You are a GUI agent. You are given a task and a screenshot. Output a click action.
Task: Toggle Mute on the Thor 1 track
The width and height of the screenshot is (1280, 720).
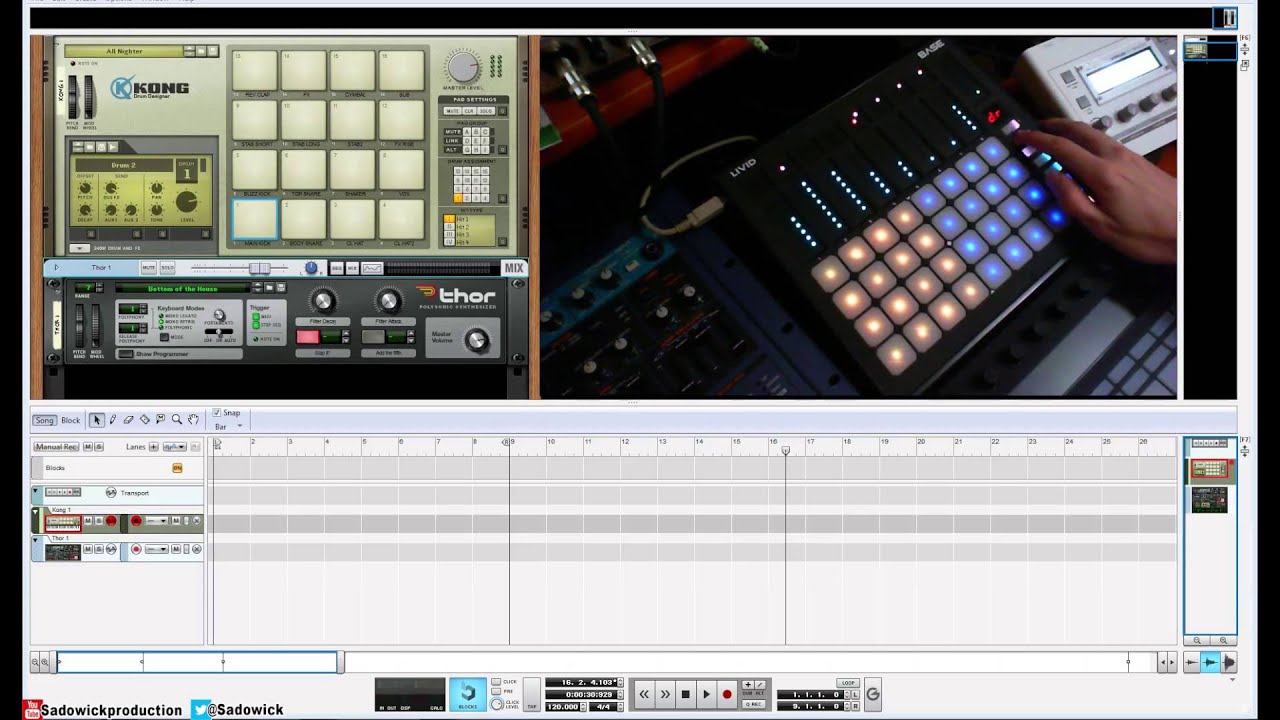pos(88,549)
